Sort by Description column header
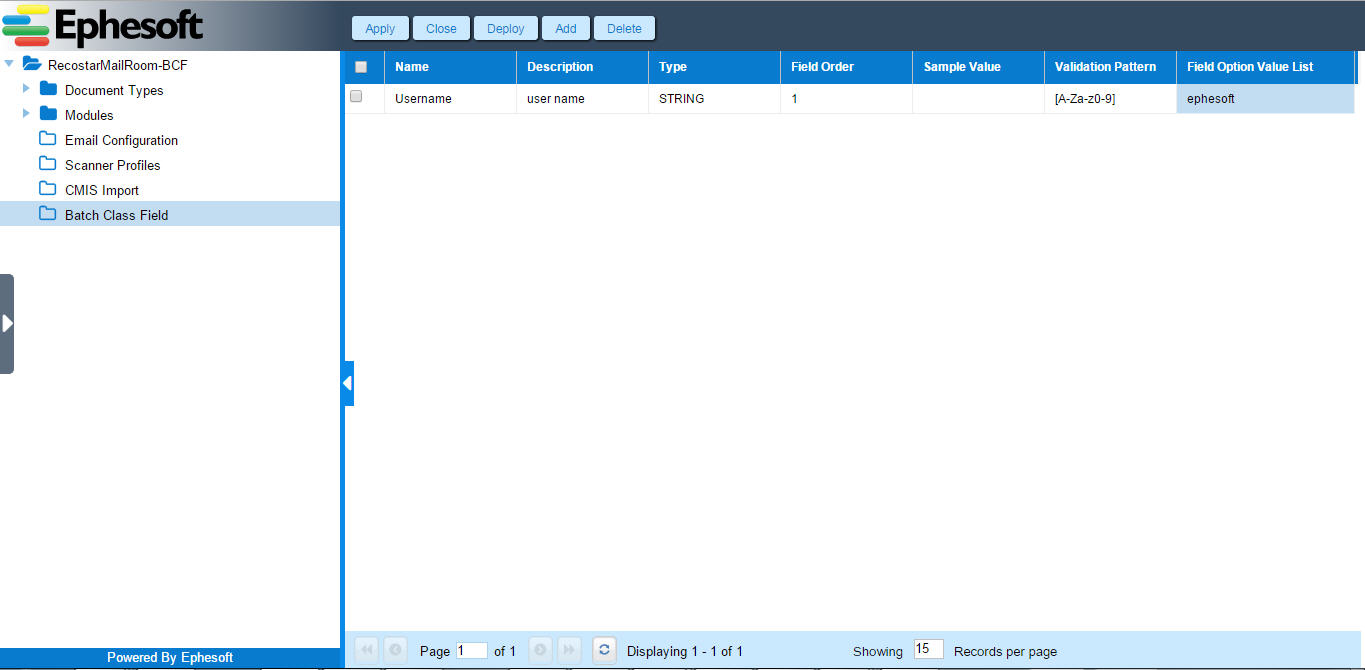Image resolution: width=1365 pixels, height=670 pixels. click(x=582, y=67)
